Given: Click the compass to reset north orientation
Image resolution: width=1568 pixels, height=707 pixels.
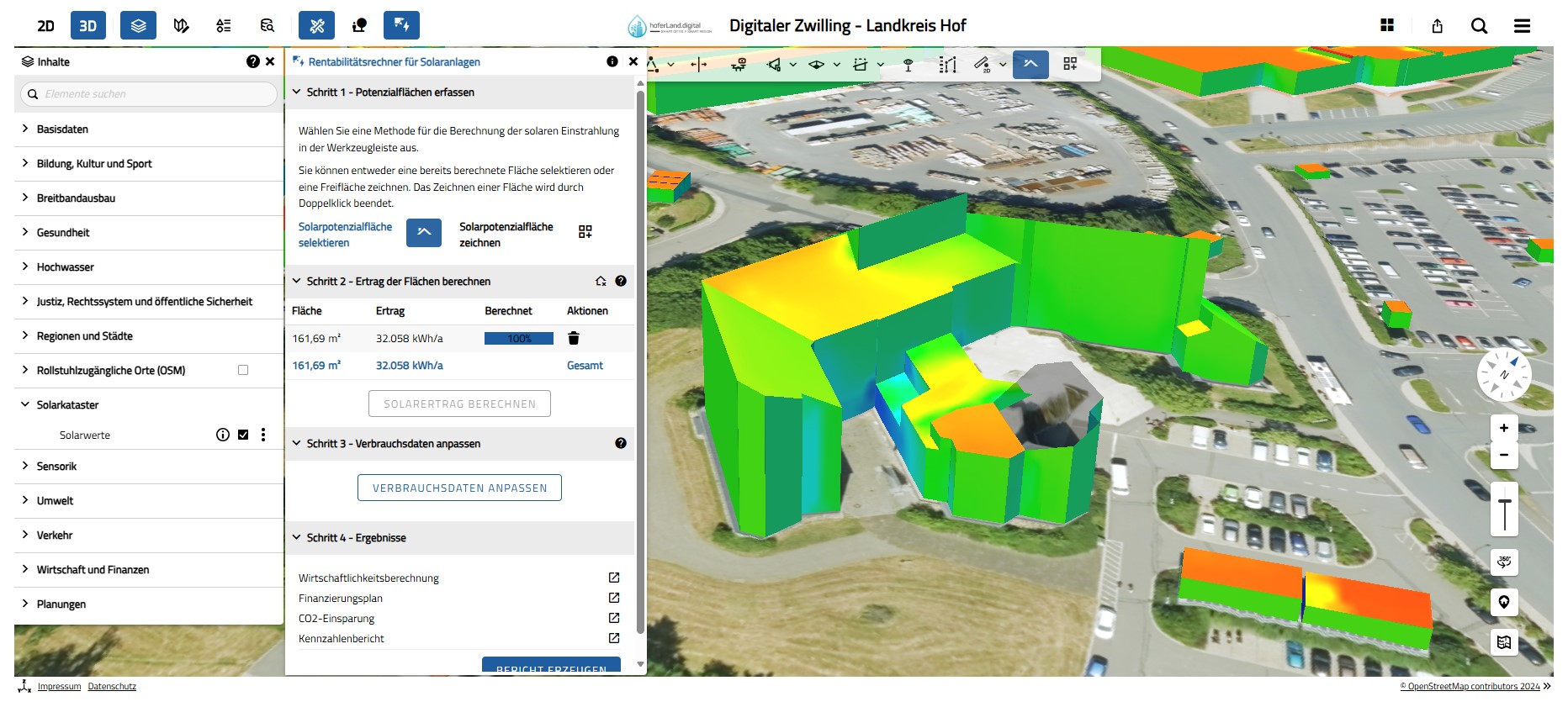Looking at the screenshot, I should click(x=1504, y=375).
